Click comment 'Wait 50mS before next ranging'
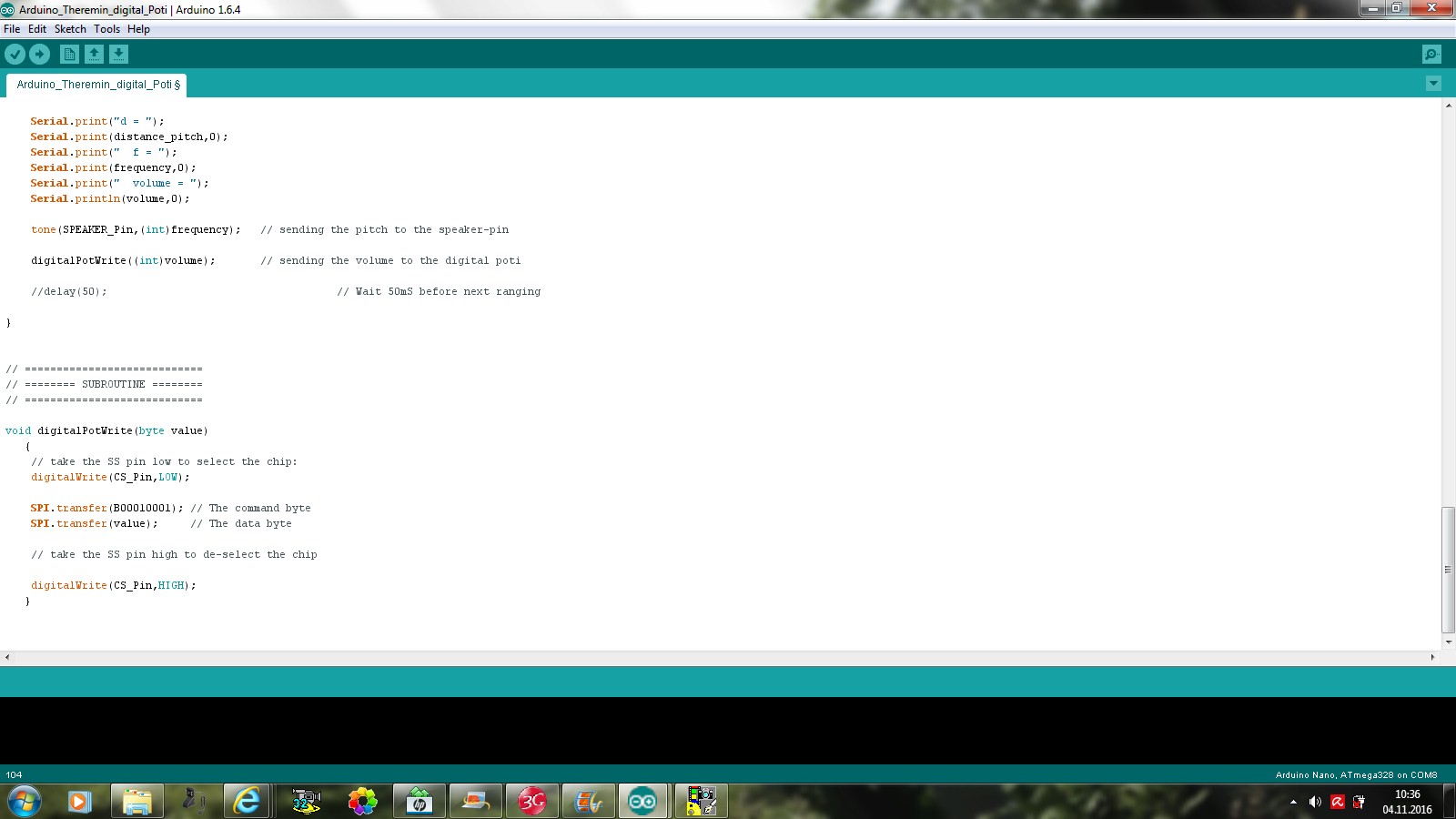The image size is (1456, 819). [448, 291]
